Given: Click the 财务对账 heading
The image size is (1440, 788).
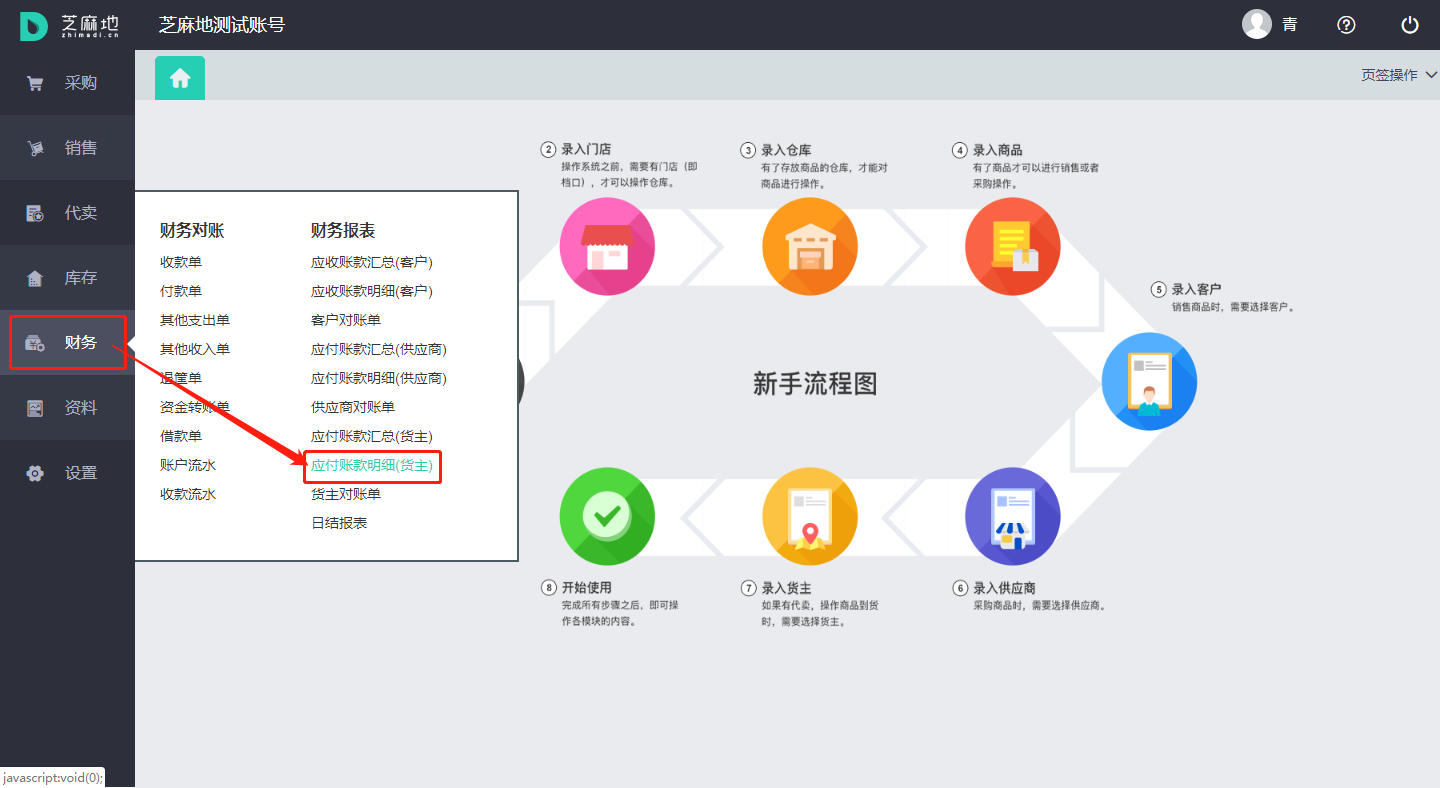Looking at the screenshot, I should pos(192,231).
